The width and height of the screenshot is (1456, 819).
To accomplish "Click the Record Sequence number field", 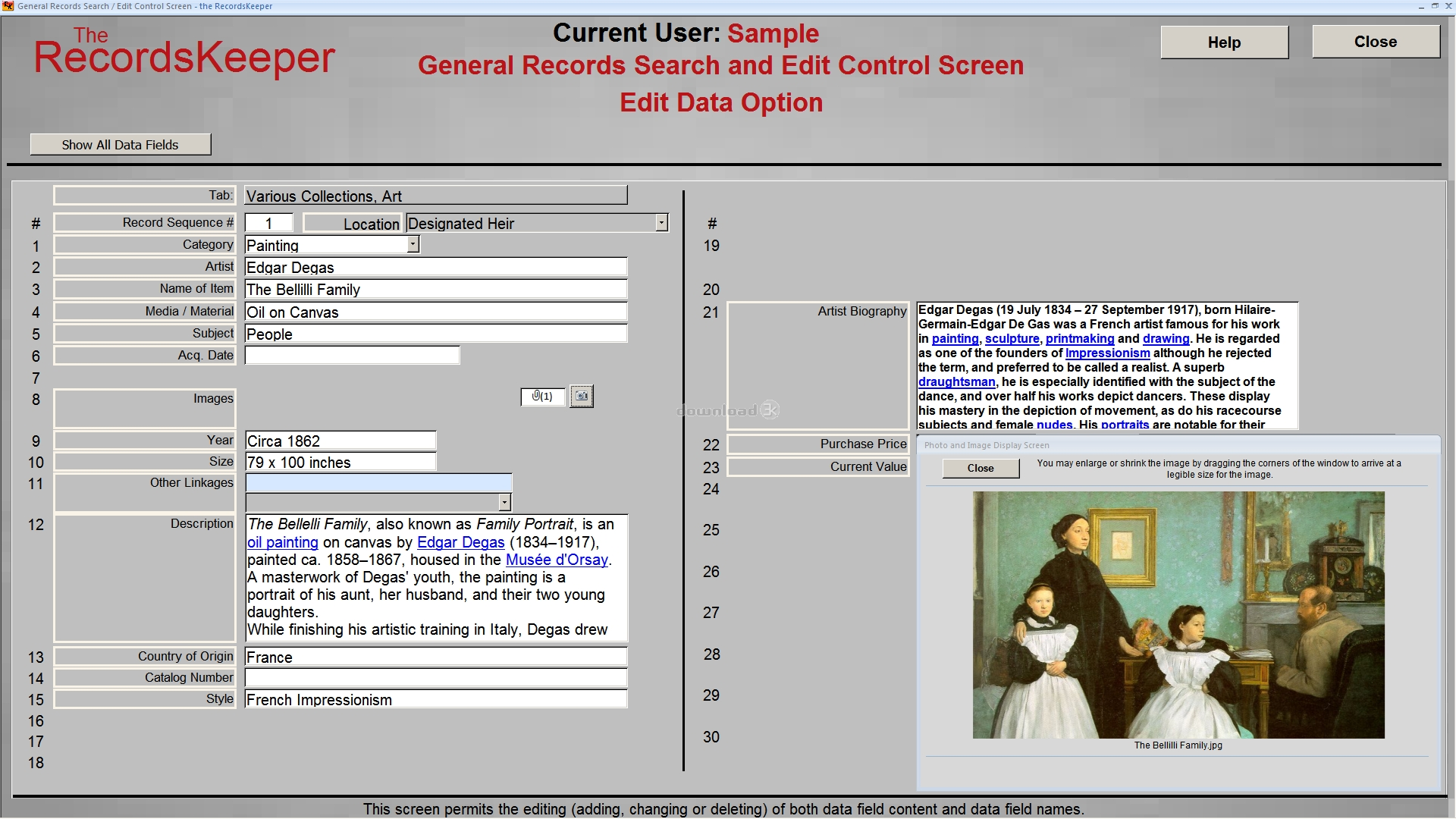I will (x=268, y=223).
